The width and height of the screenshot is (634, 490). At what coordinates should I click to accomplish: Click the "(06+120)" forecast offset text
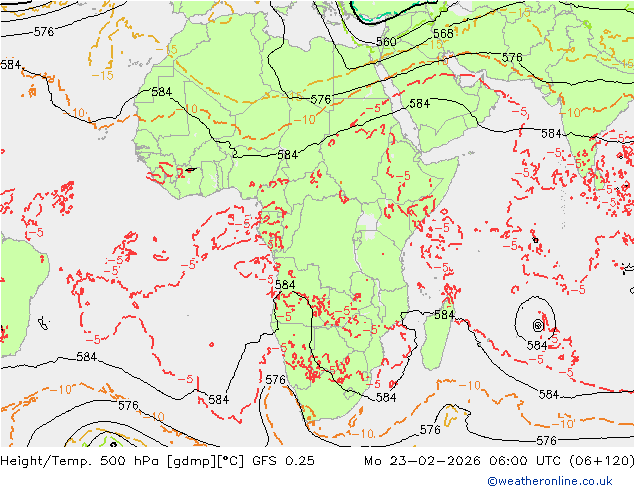(602, 461)
